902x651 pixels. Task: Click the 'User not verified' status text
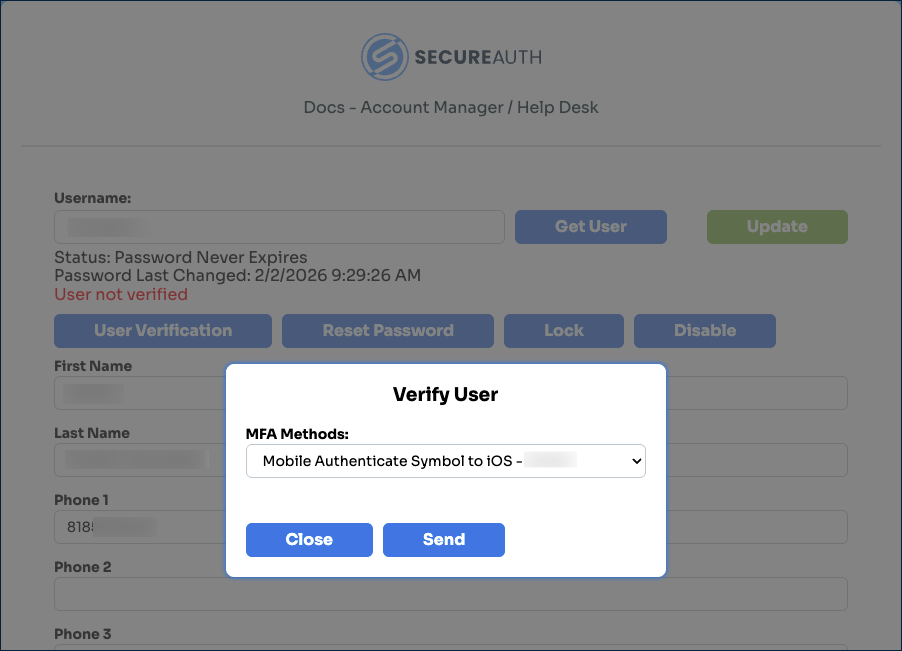pos(121,294)
